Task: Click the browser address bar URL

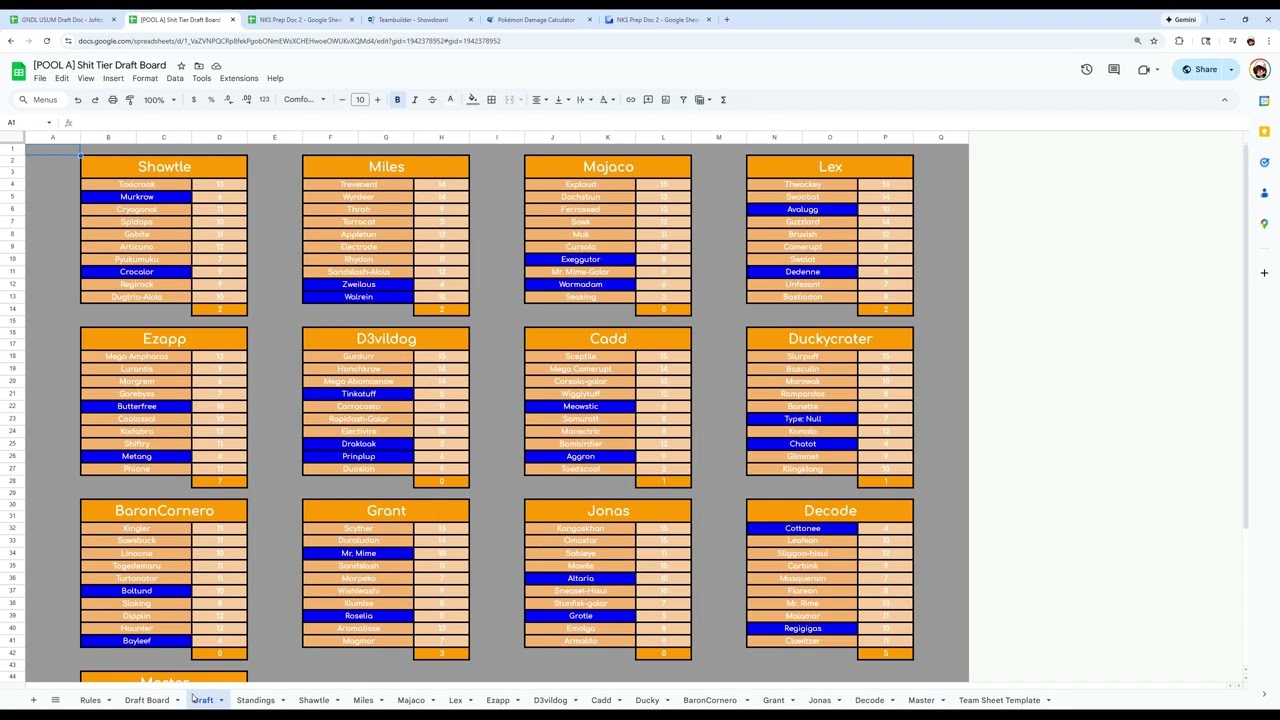Action: (x=290, y=41)
